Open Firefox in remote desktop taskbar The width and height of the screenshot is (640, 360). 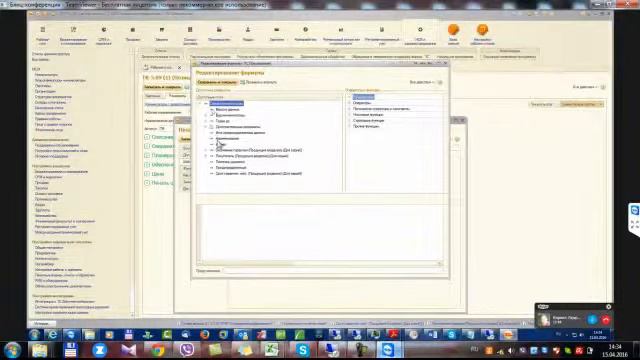[204, 335]
